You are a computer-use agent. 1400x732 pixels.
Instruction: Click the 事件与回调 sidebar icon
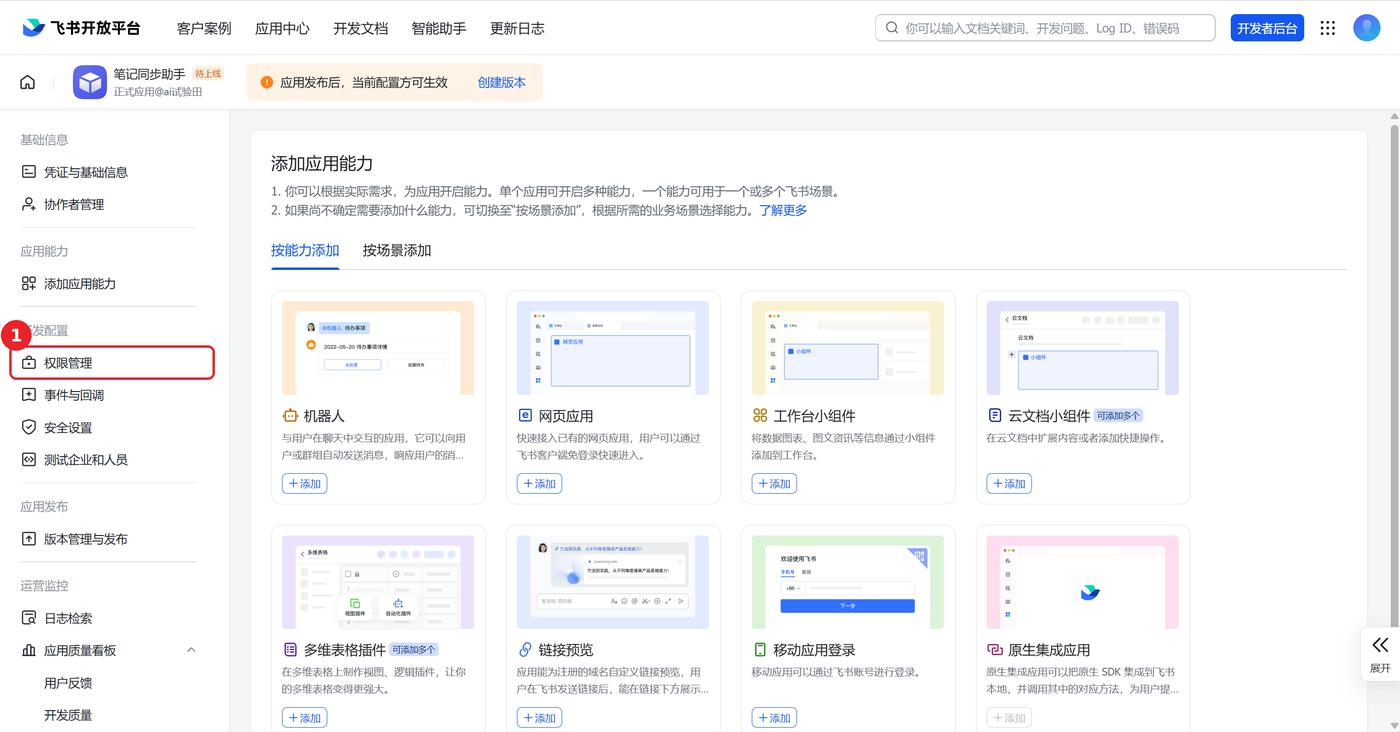[x=29, y=395]
